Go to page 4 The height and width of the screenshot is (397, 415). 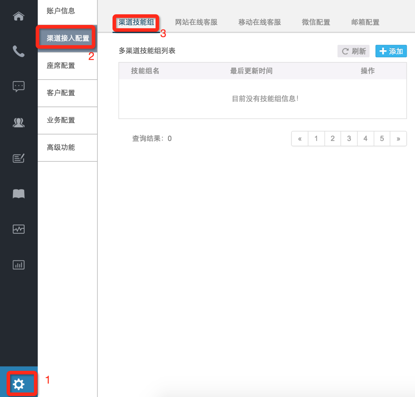pyautogui.click(x=365, y=139)
